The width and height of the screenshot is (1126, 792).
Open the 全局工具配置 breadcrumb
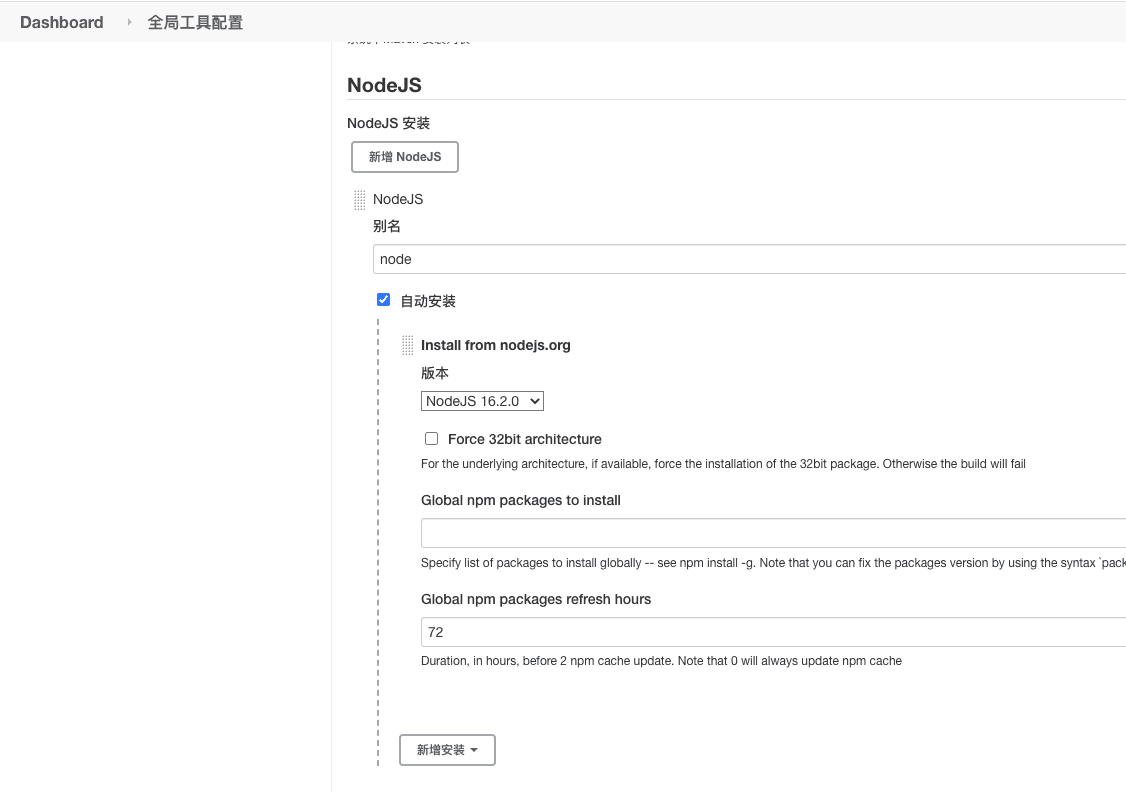click(195, 22)
